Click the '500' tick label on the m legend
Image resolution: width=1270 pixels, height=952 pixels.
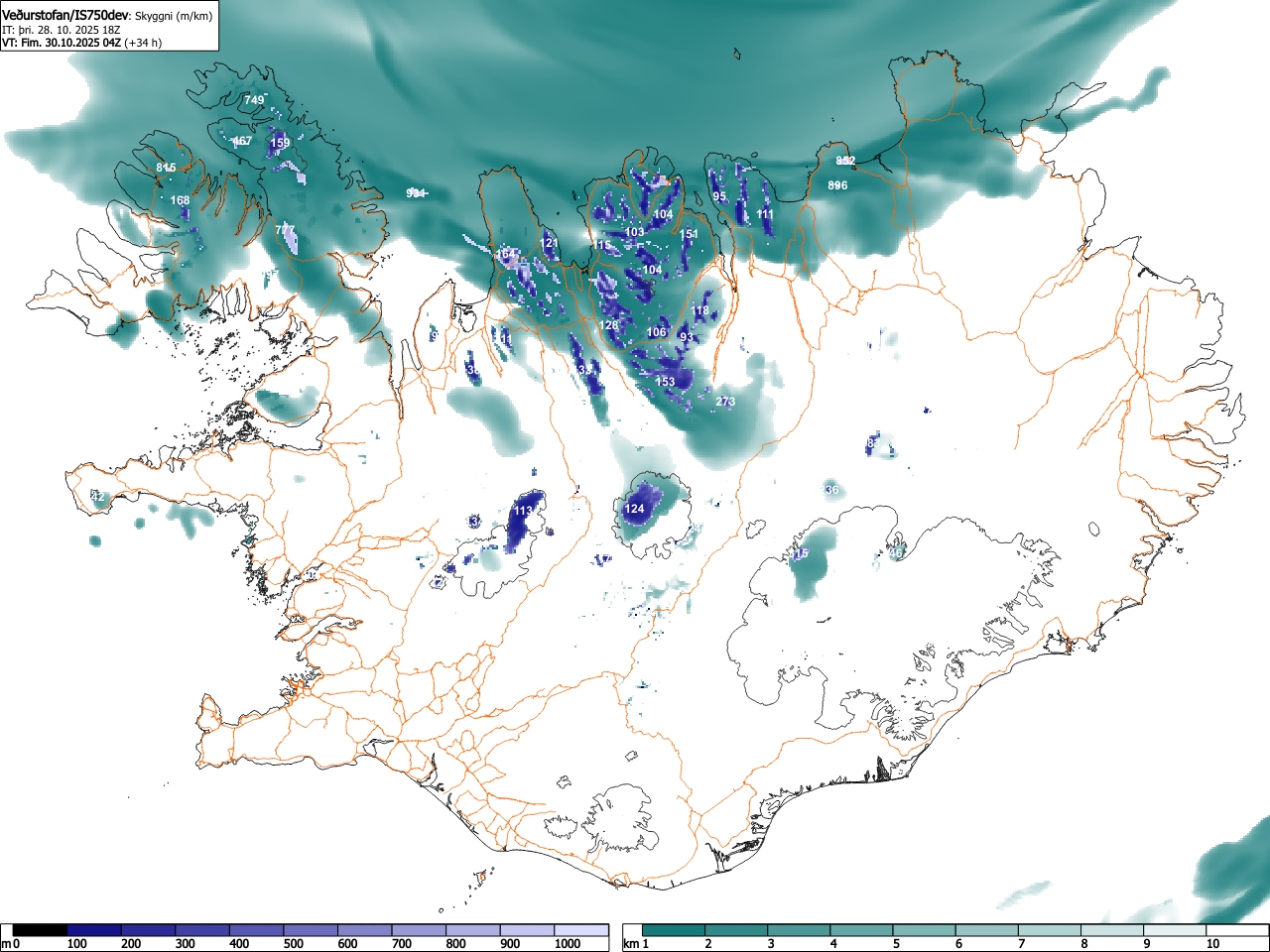pos(294,944)
